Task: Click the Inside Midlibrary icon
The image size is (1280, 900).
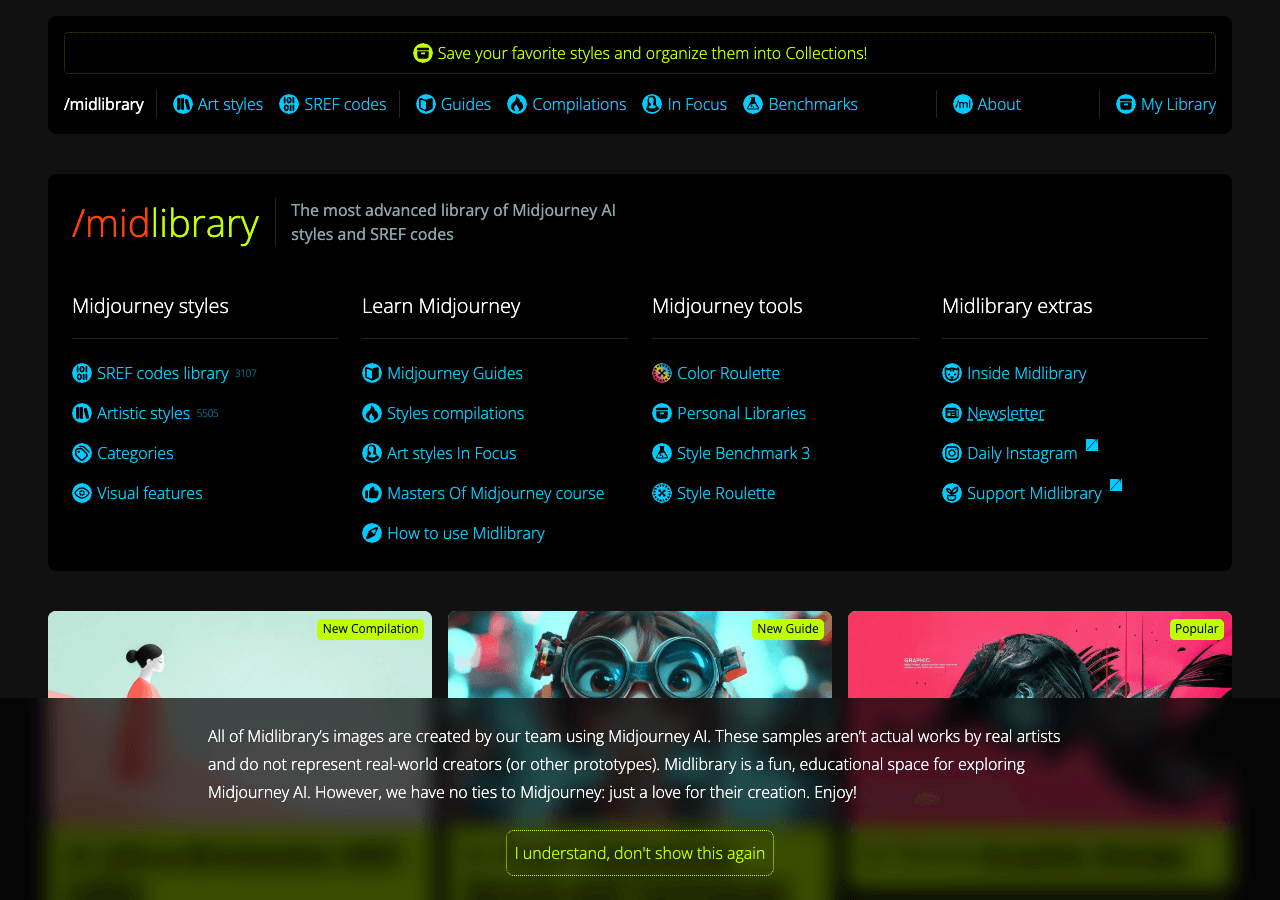Action: click(x=952, y=373)
